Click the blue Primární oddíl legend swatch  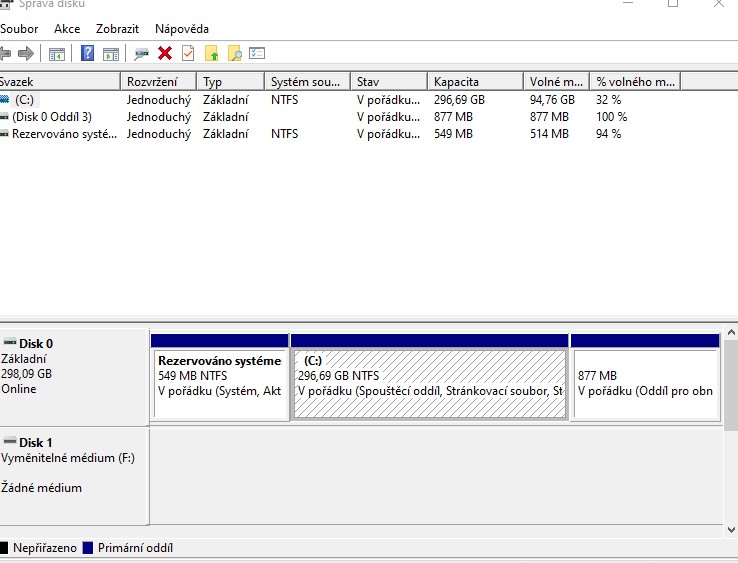[88, 548]
